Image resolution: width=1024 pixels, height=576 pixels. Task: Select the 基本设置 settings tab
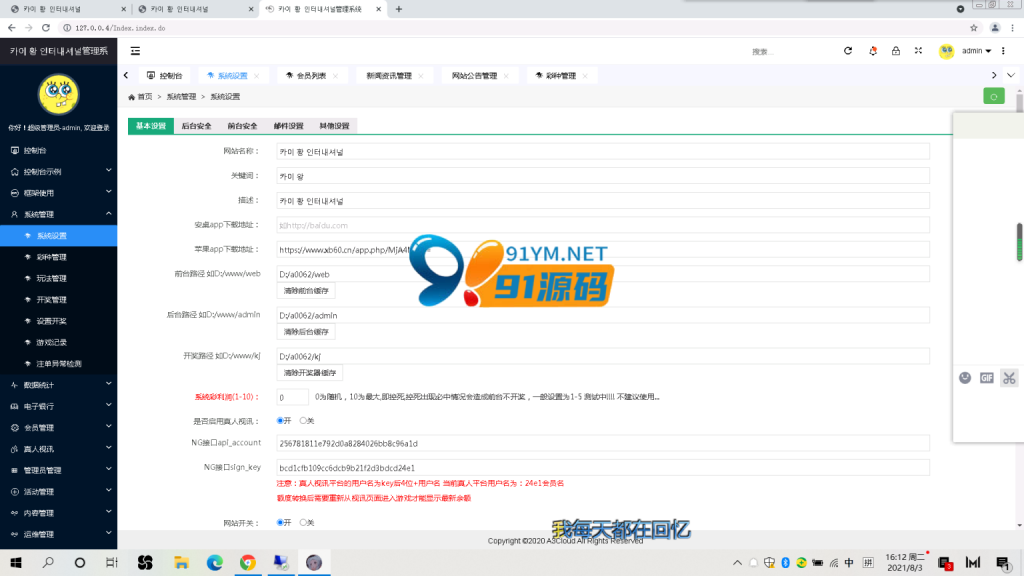[x=151, y=126]
